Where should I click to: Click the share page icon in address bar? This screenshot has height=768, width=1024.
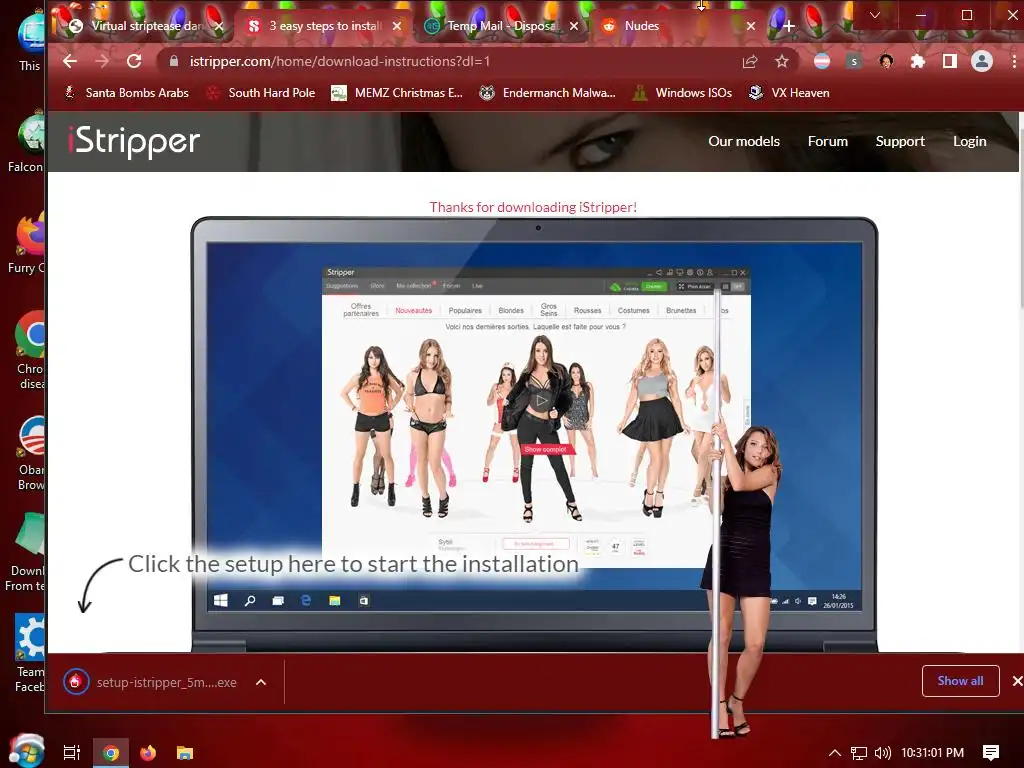[x=750, y=61]
